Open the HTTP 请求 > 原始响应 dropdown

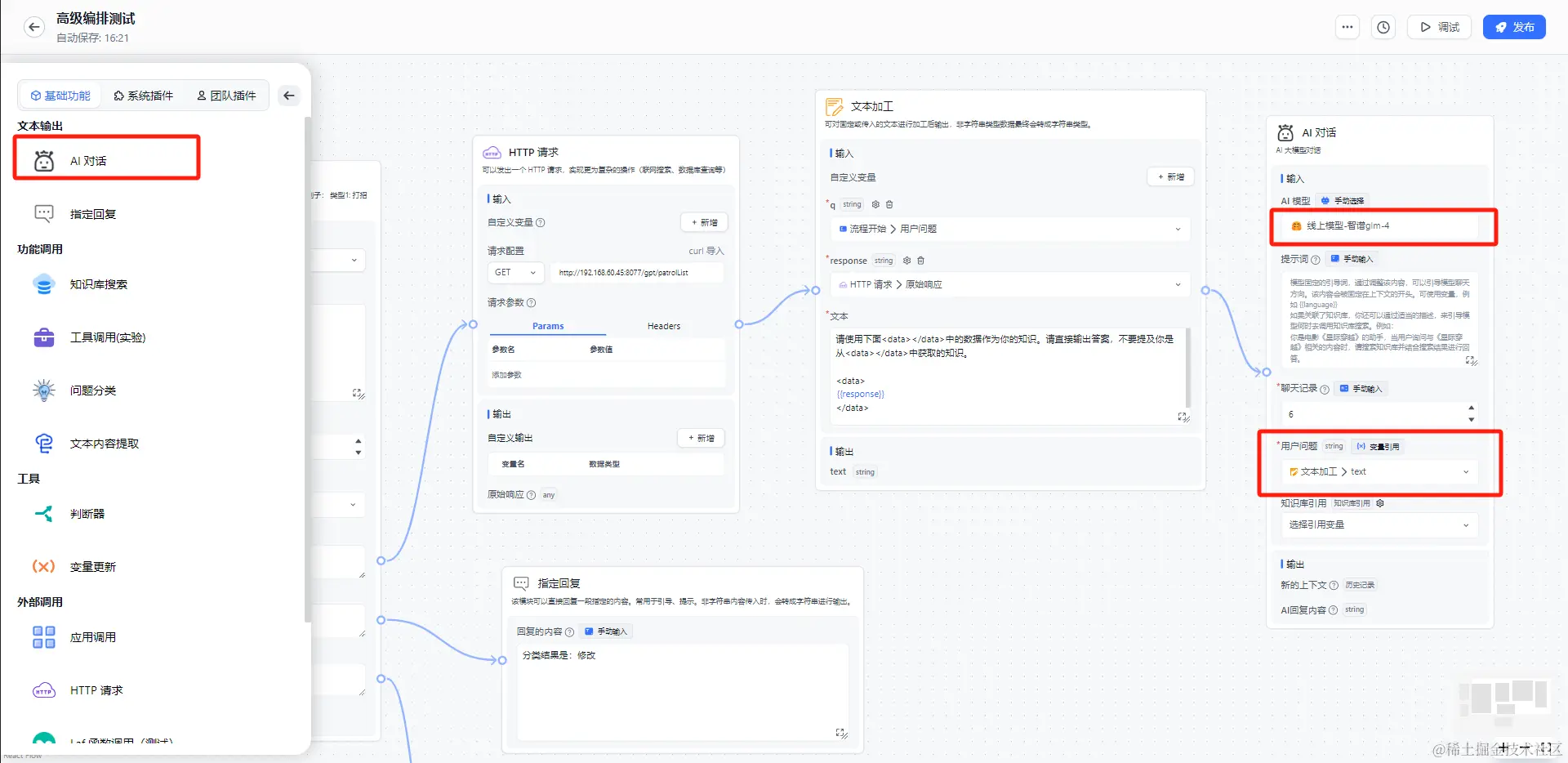coord(1009,284)
